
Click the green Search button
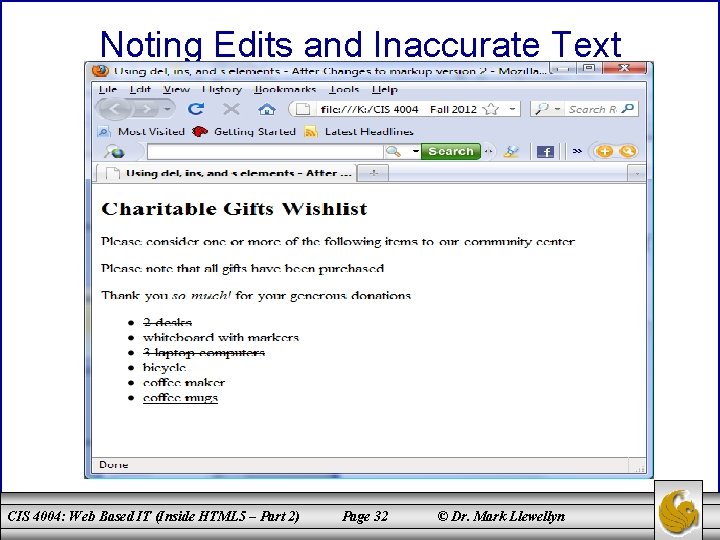[450, 151]
